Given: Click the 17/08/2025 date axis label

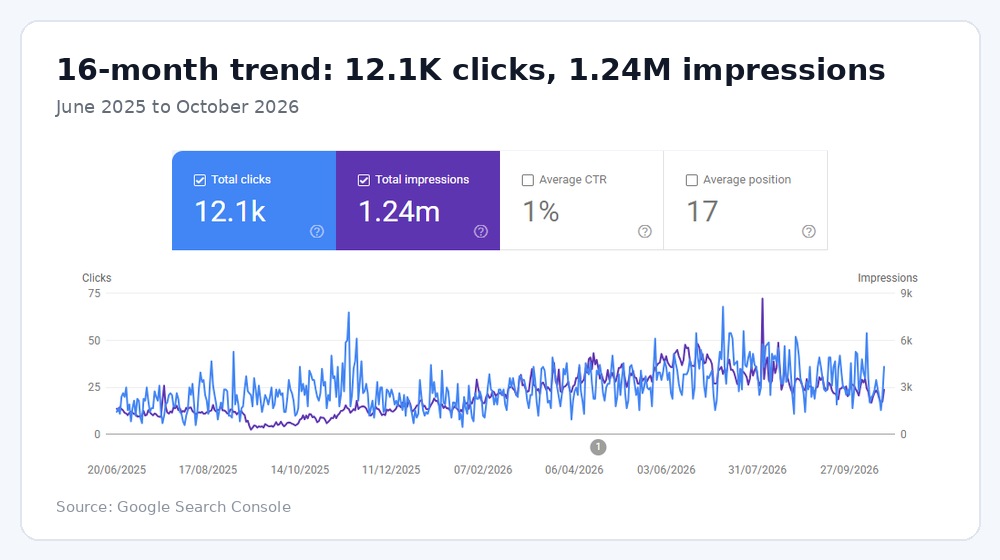Looking at the screenshot, I should tap(208, 470).
